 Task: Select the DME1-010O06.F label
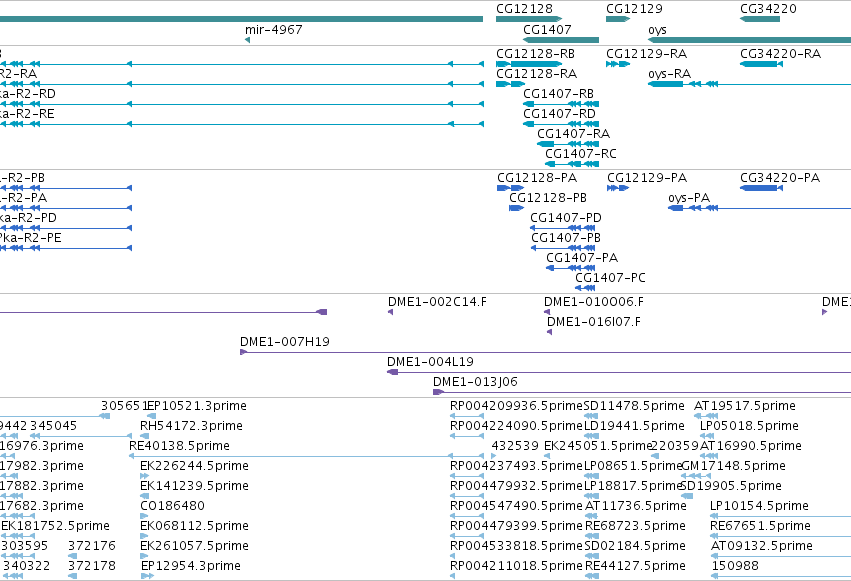[x=594, y=302]
